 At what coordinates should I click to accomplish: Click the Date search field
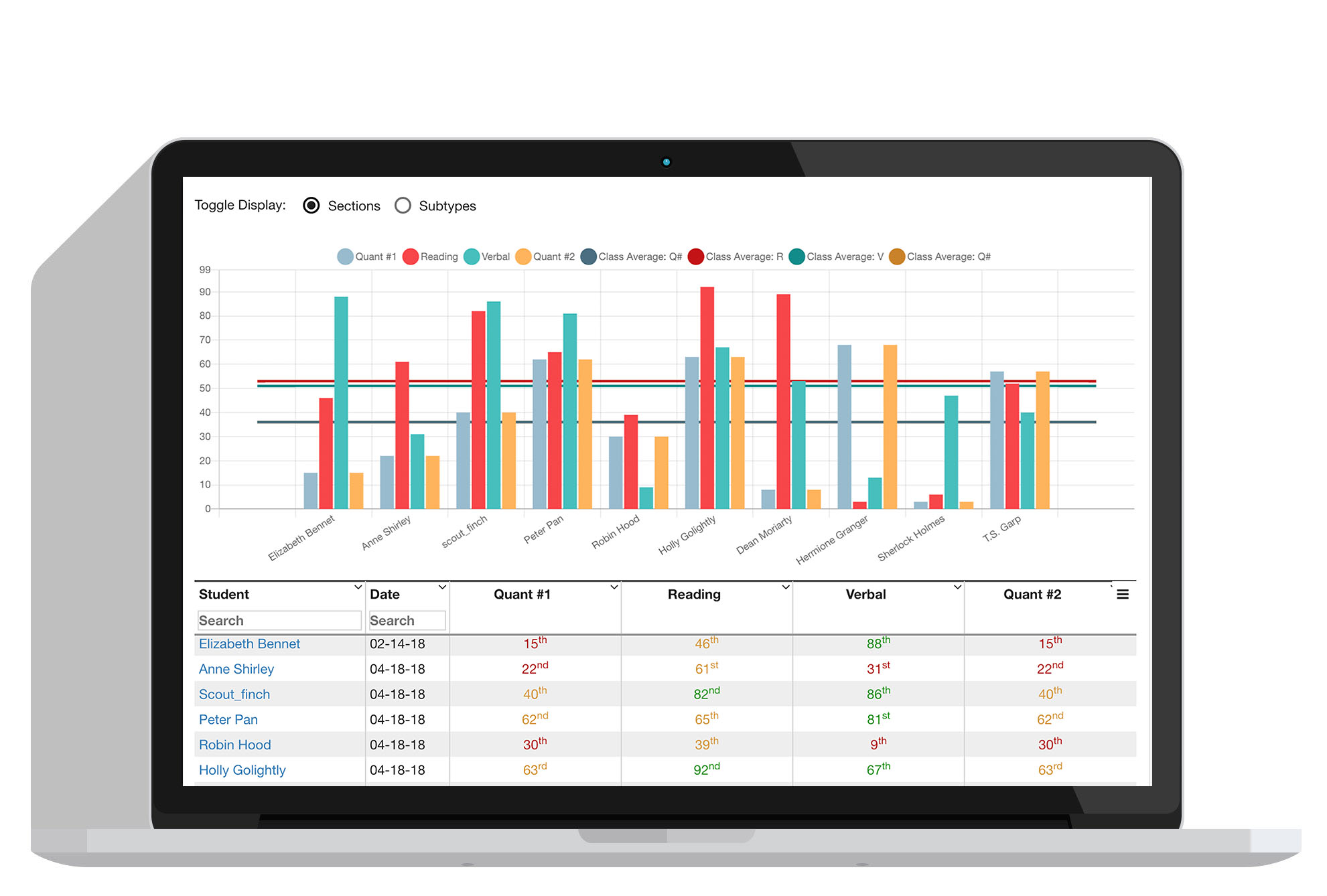point(407,621)
